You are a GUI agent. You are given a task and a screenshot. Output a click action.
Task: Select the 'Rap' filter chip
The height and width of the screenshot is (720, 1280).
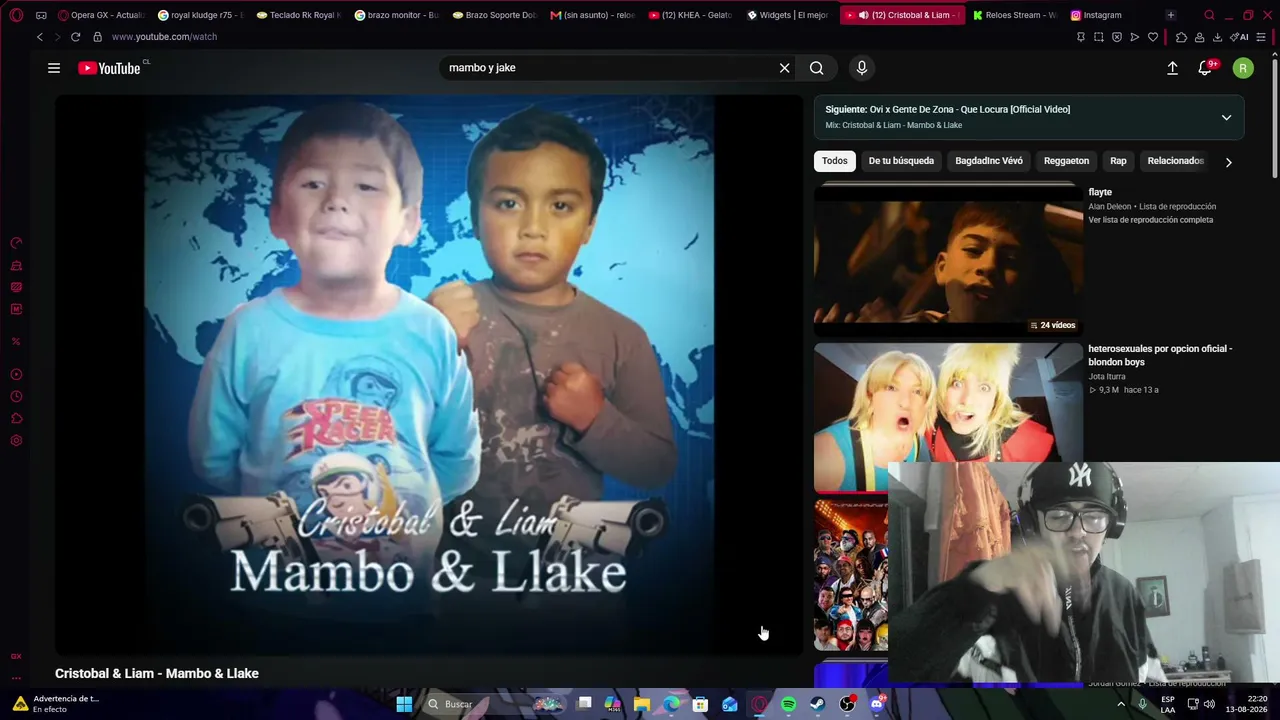point(1118,161)
